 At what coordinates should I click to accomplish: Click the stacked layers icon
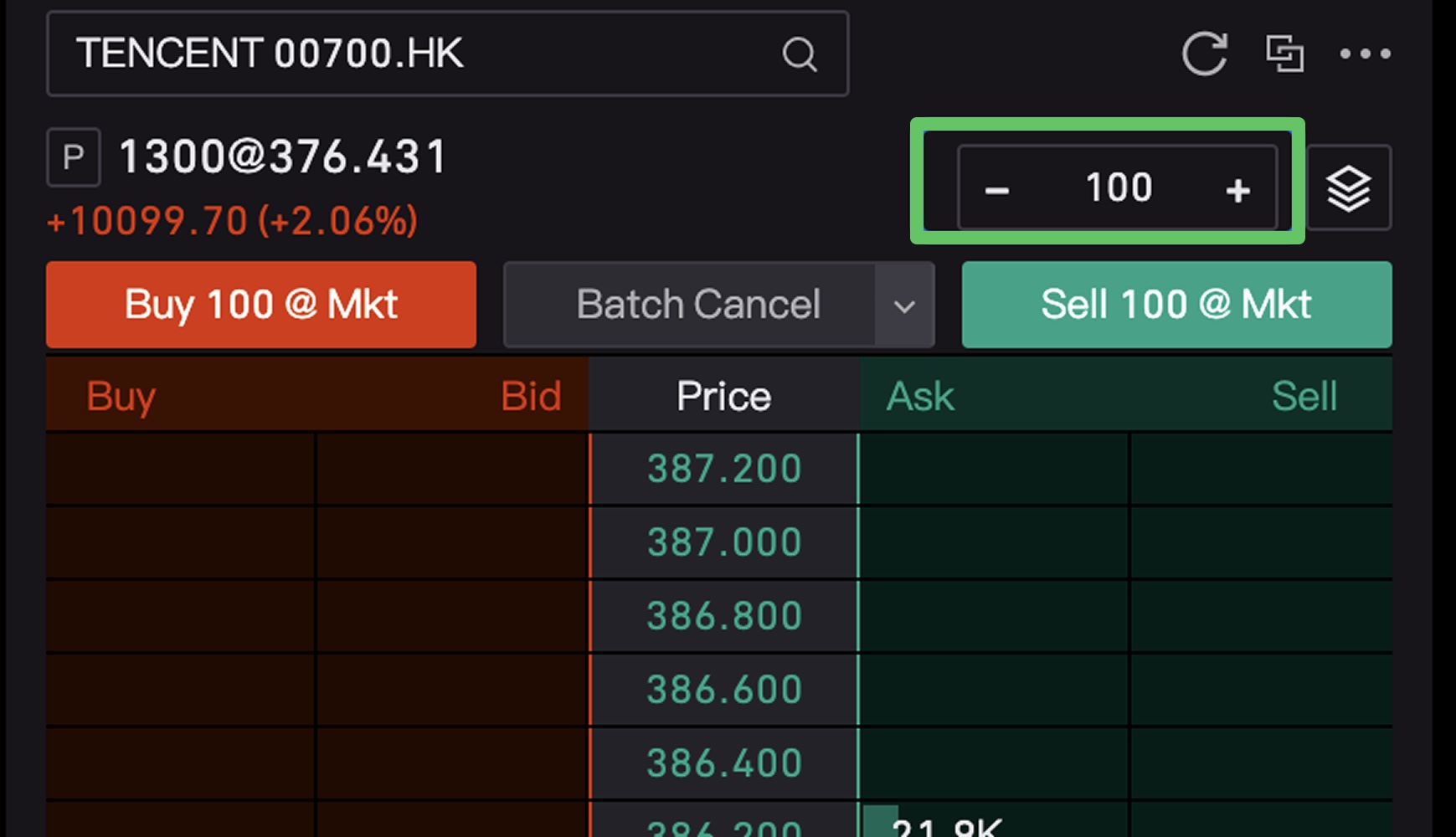(x=1348, y=187)
